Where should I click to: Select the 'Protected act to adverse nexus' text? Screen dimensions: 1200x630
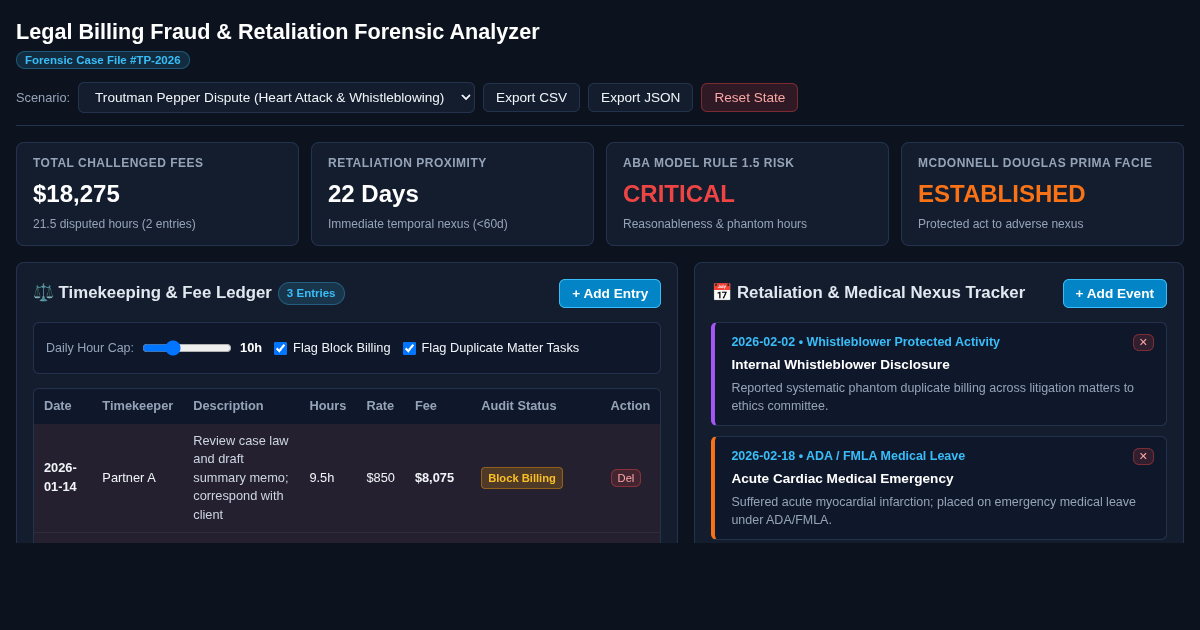(x=1000, y=224)
